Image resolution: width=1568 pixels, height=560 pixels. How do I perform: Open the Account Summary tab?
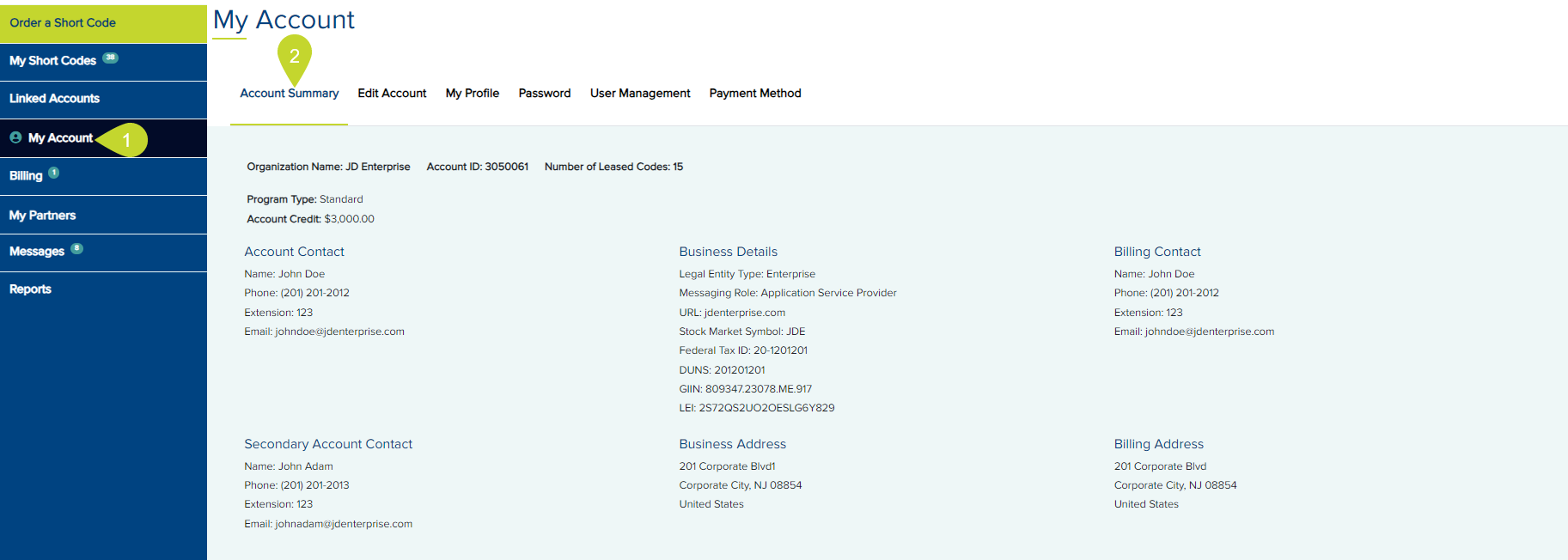[289, 94]
